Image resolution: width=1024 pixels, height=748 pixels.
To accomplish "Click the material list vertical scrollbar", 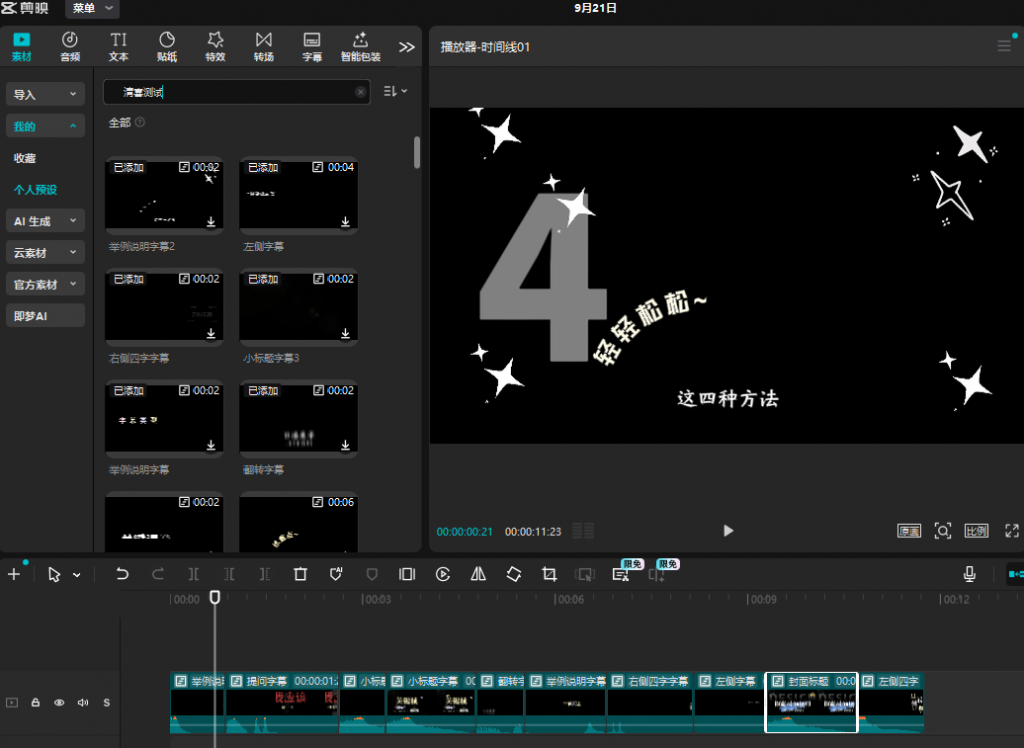I will (416, 152).
